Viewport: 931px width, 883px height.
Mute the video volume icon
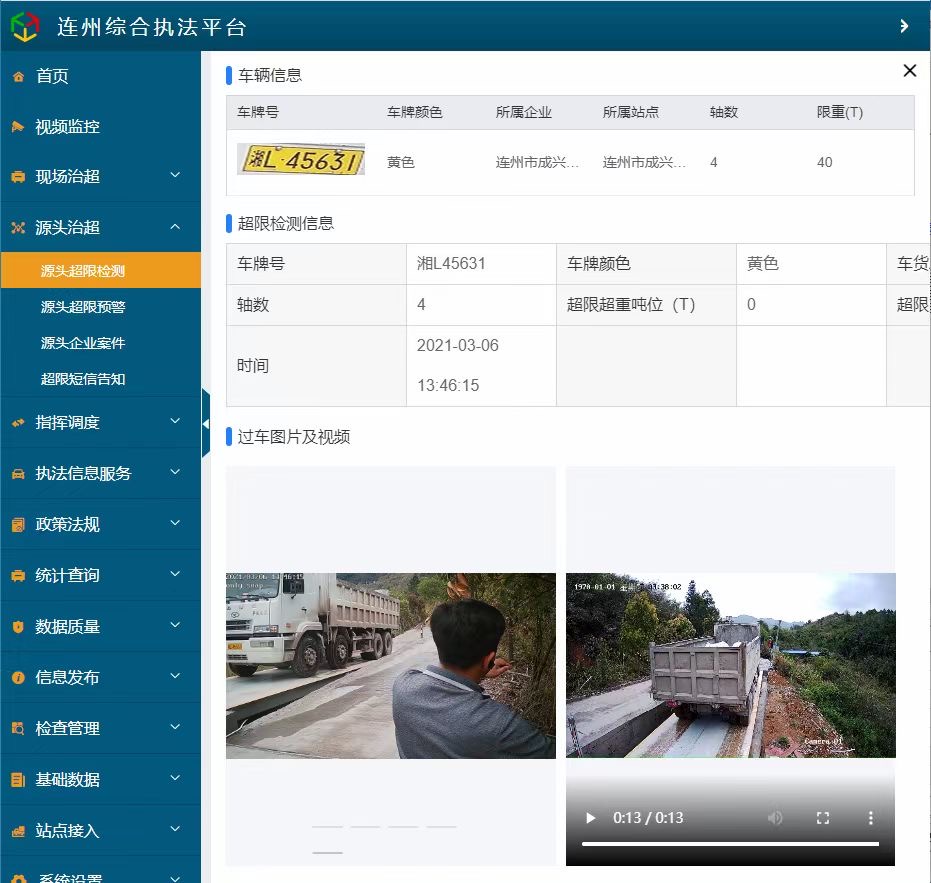coord(775,818)
